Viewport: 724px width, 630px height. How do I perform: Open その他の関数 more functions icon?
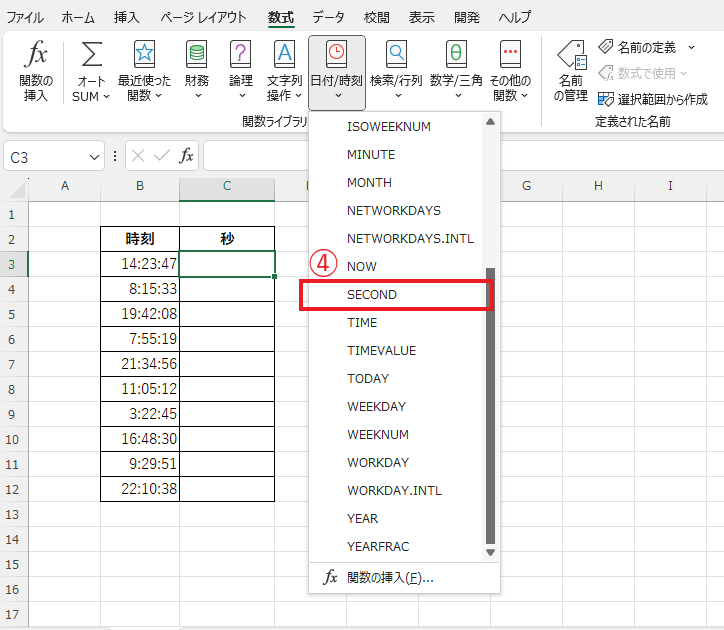point(510,54)
